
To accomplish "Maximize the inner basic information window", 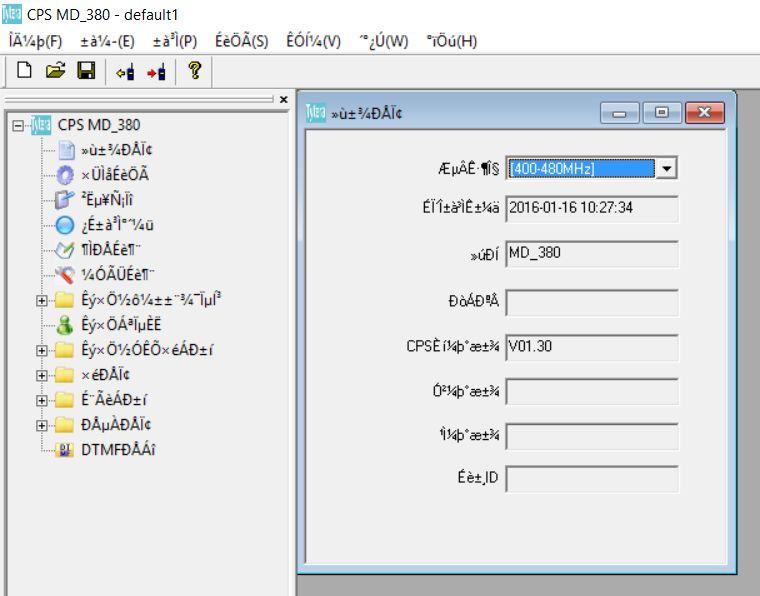I will tap(662, 113).
